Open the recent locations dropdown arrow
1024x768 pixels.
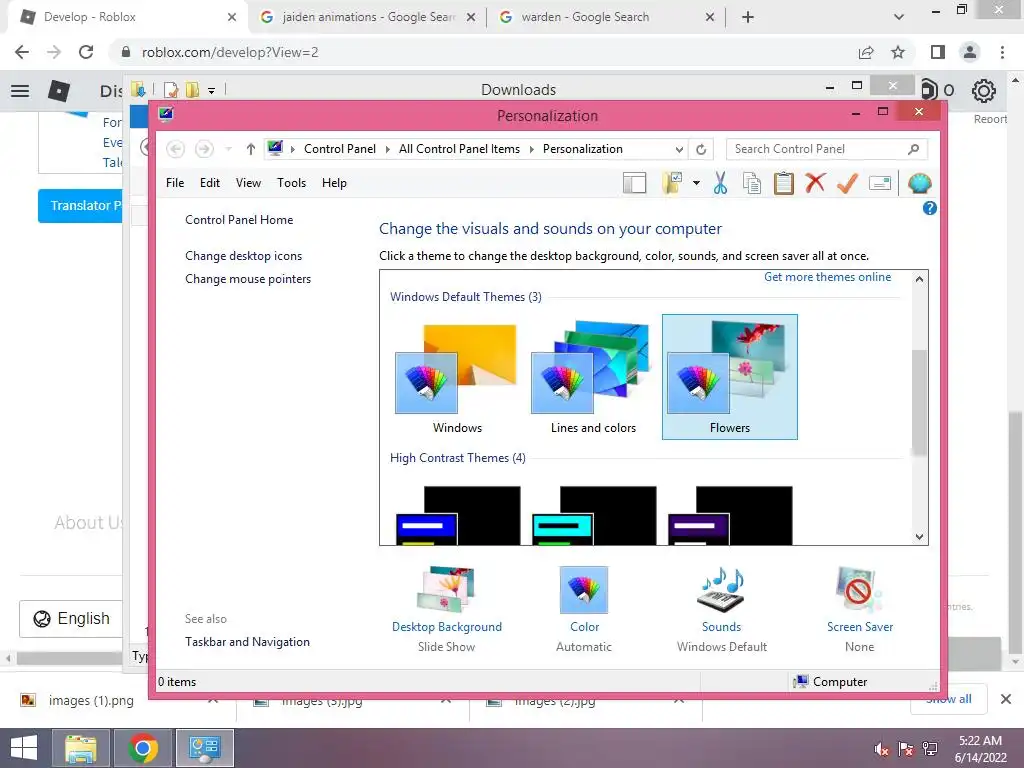pos(229,149)
